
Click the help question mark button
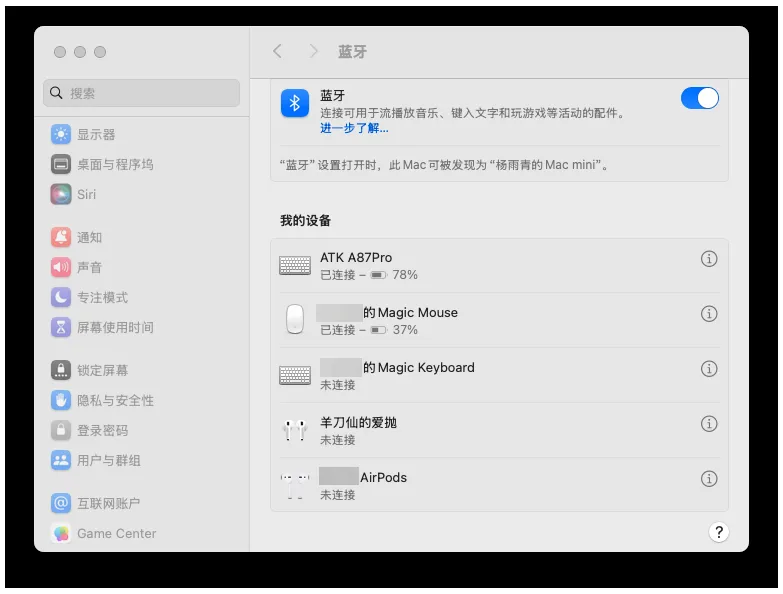click(718, 532)
